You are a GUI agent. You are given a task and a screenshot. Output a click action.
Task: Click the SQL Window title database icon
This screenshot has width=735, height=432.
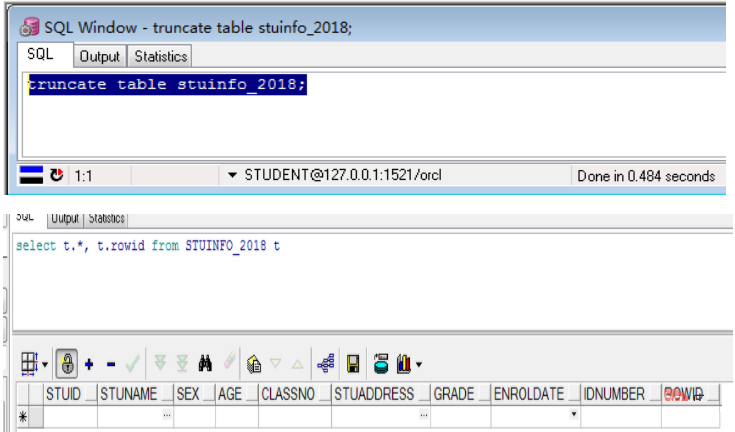click(x=29, y=27)
